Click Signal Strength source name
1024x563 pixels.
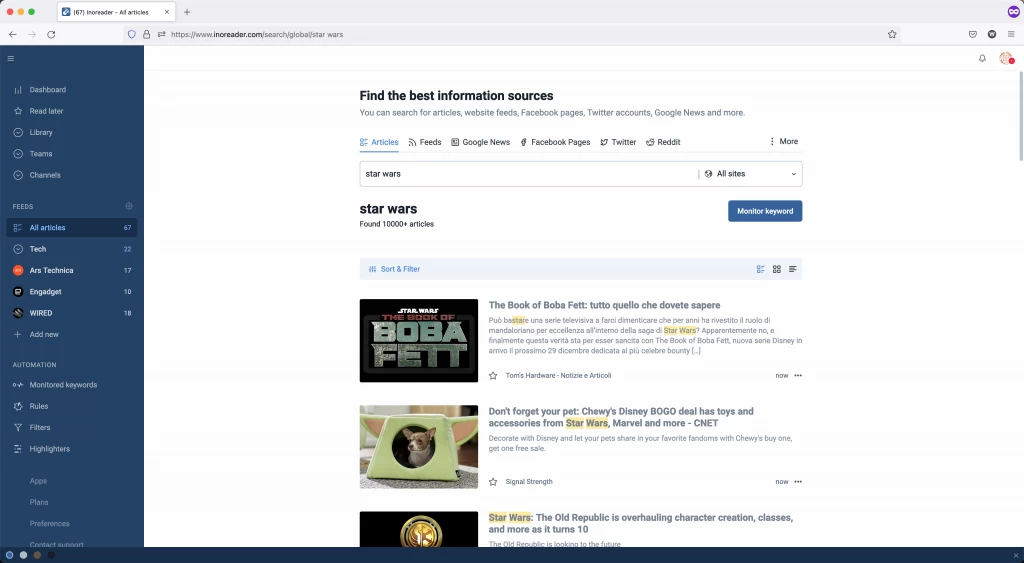click(x=529, y=482)
